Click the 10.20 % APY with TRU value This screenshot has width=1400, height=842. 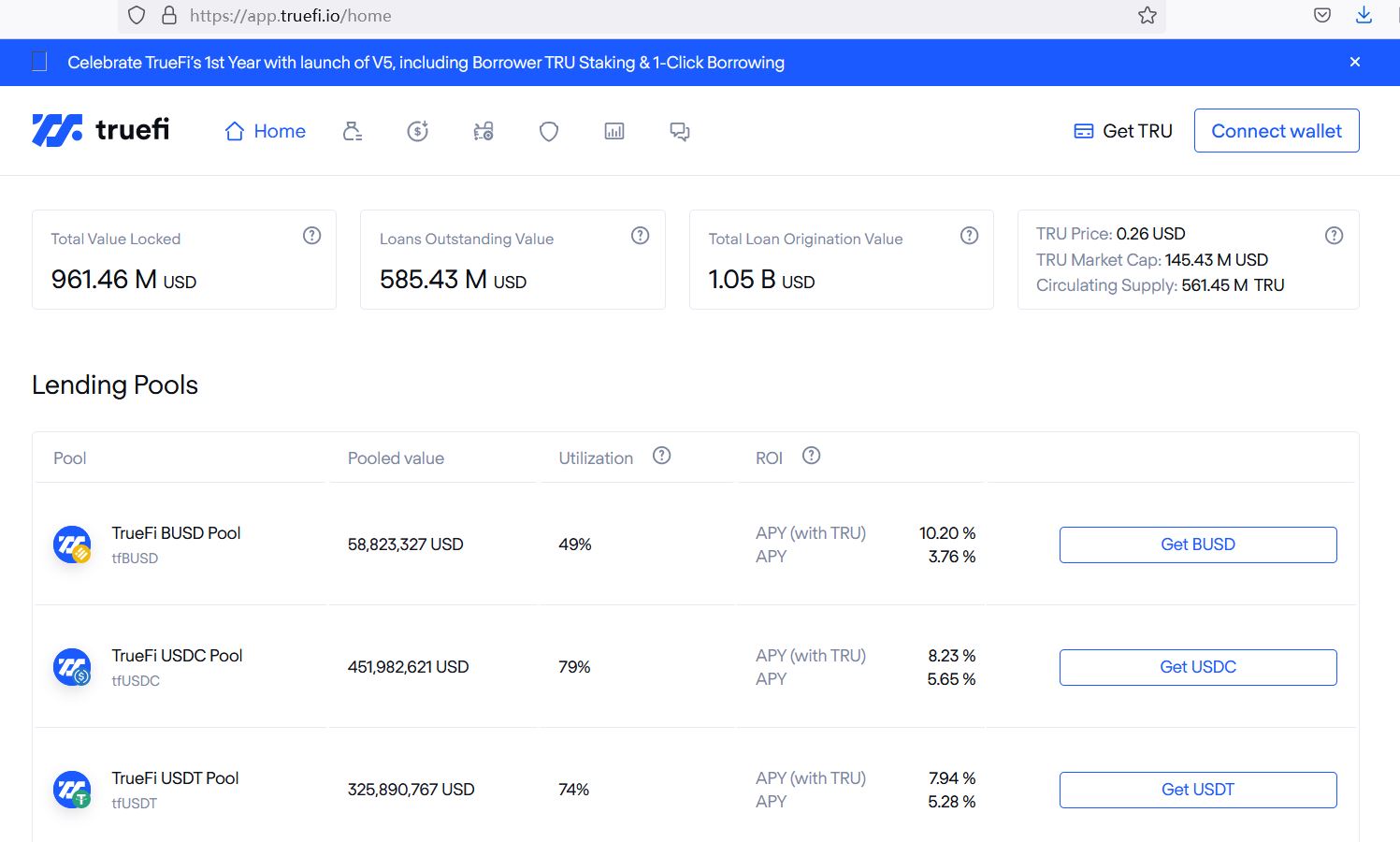point(947,533)
